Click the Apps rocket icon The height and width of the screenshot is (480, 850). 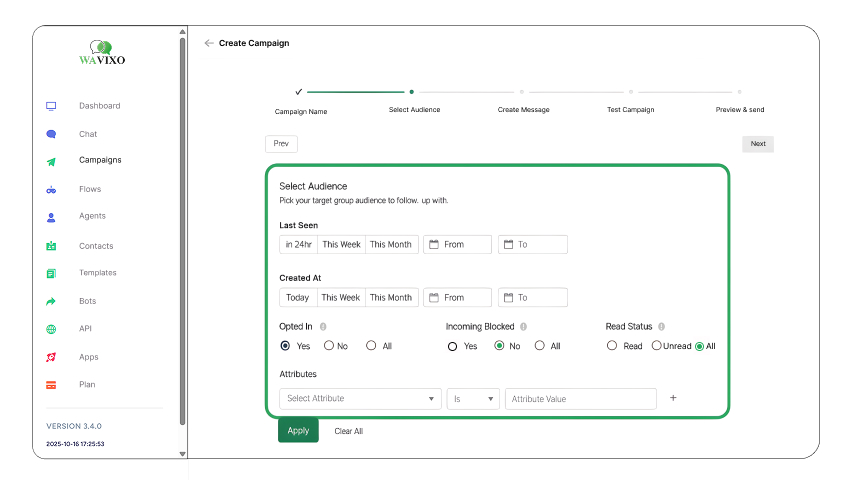point(51,357)
